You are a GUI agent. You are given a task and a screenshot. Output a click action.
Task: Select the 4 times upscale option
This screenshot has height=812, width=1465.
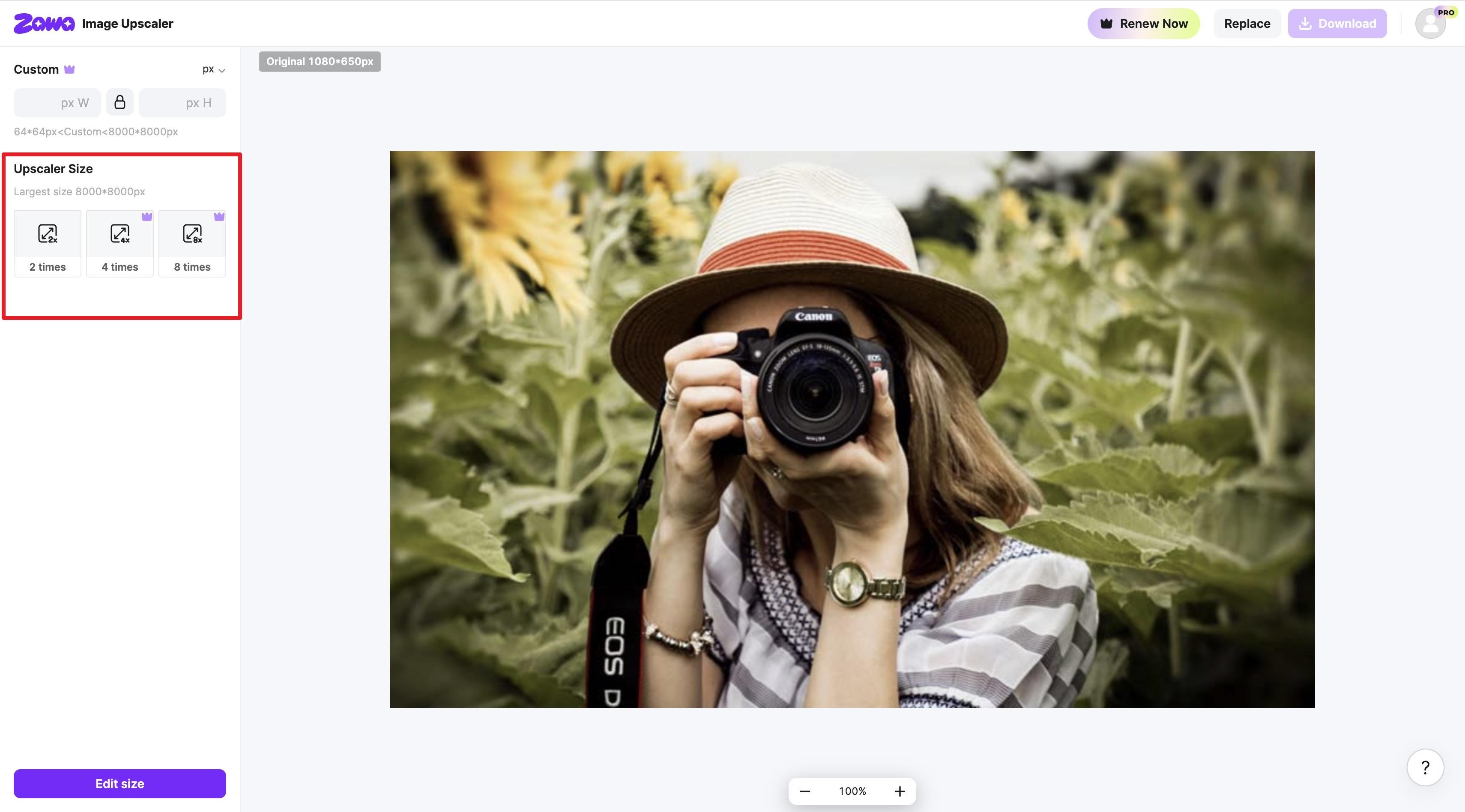tap(120, 243)
